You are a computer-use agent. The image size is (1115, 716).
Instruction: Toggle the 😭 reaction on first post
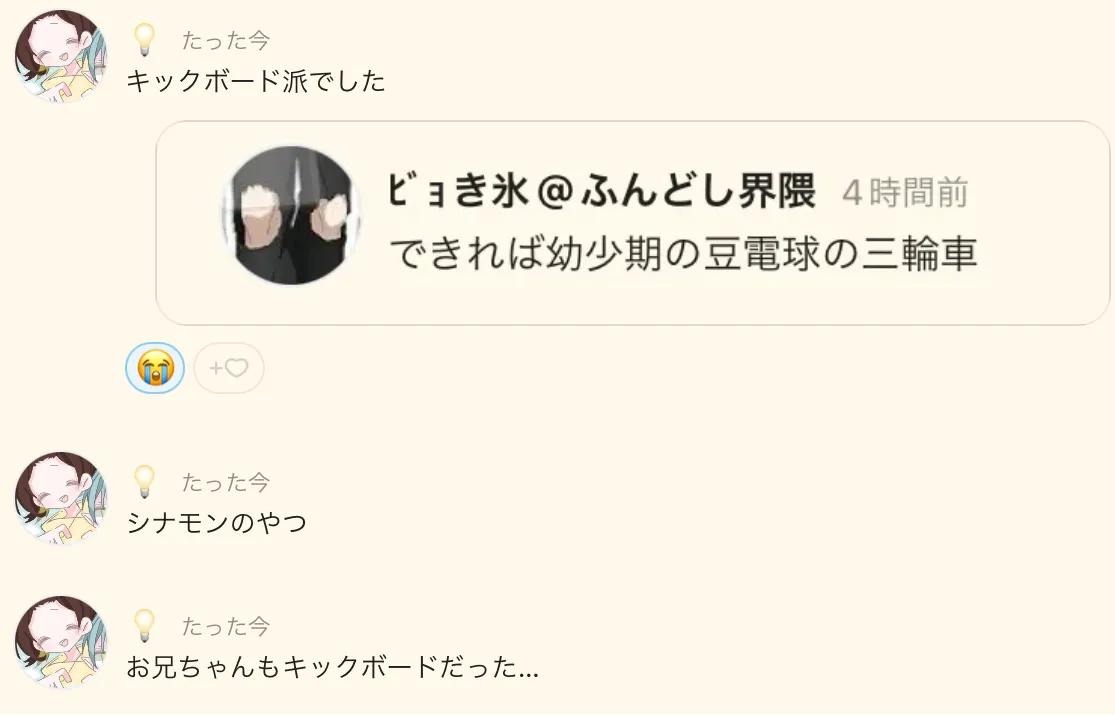[x=155, y=368]
